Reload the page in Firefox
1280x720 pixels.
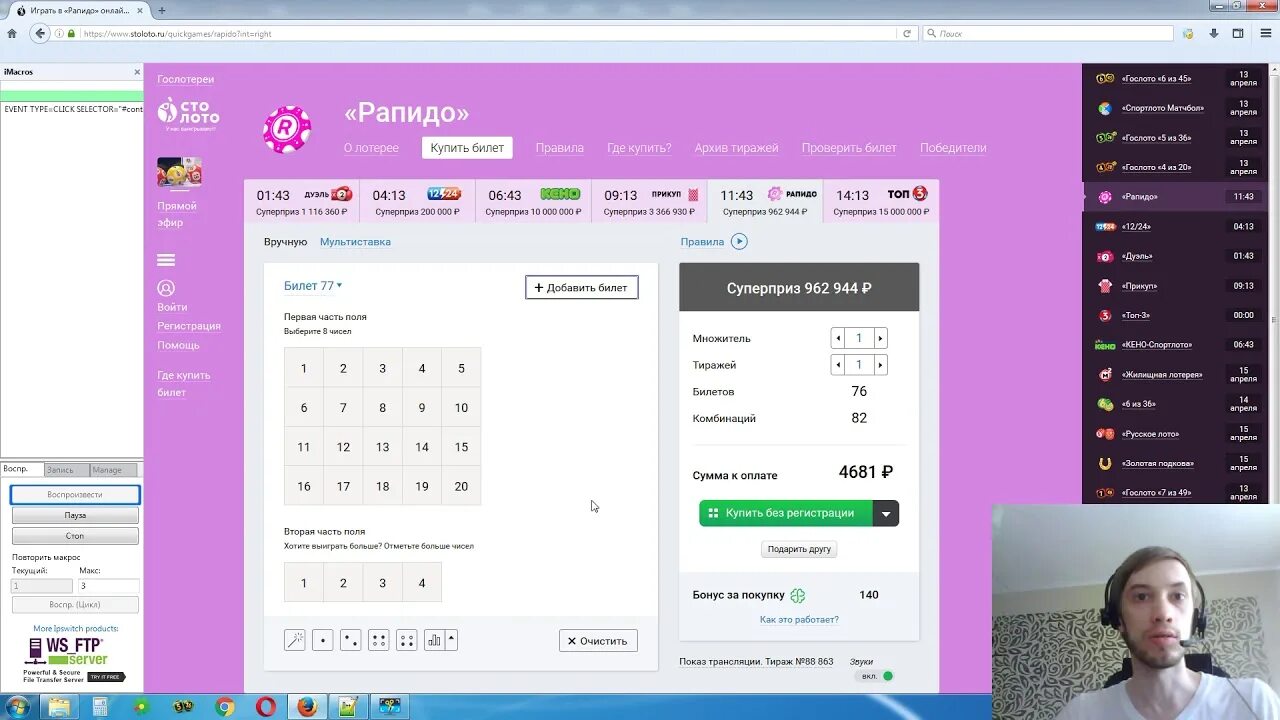click(x=907, y=33)
